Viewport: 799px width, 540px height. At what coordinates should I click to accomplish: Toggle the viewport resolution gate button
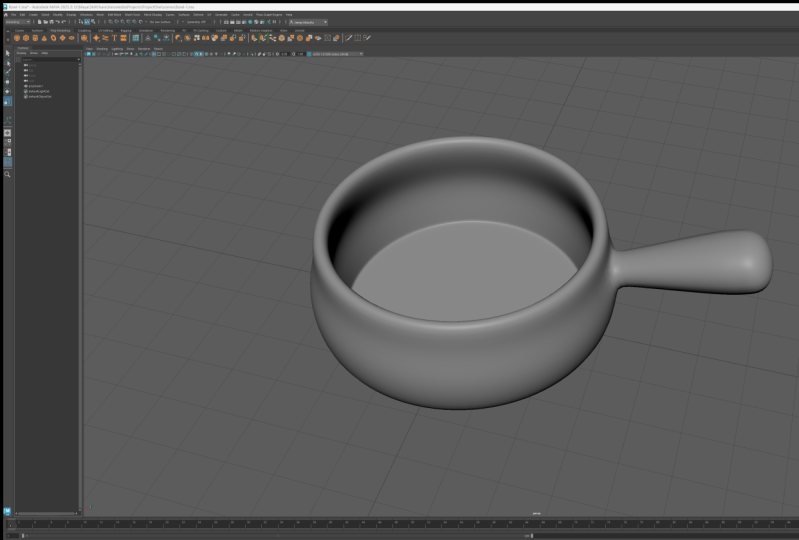tap(164, 53)
